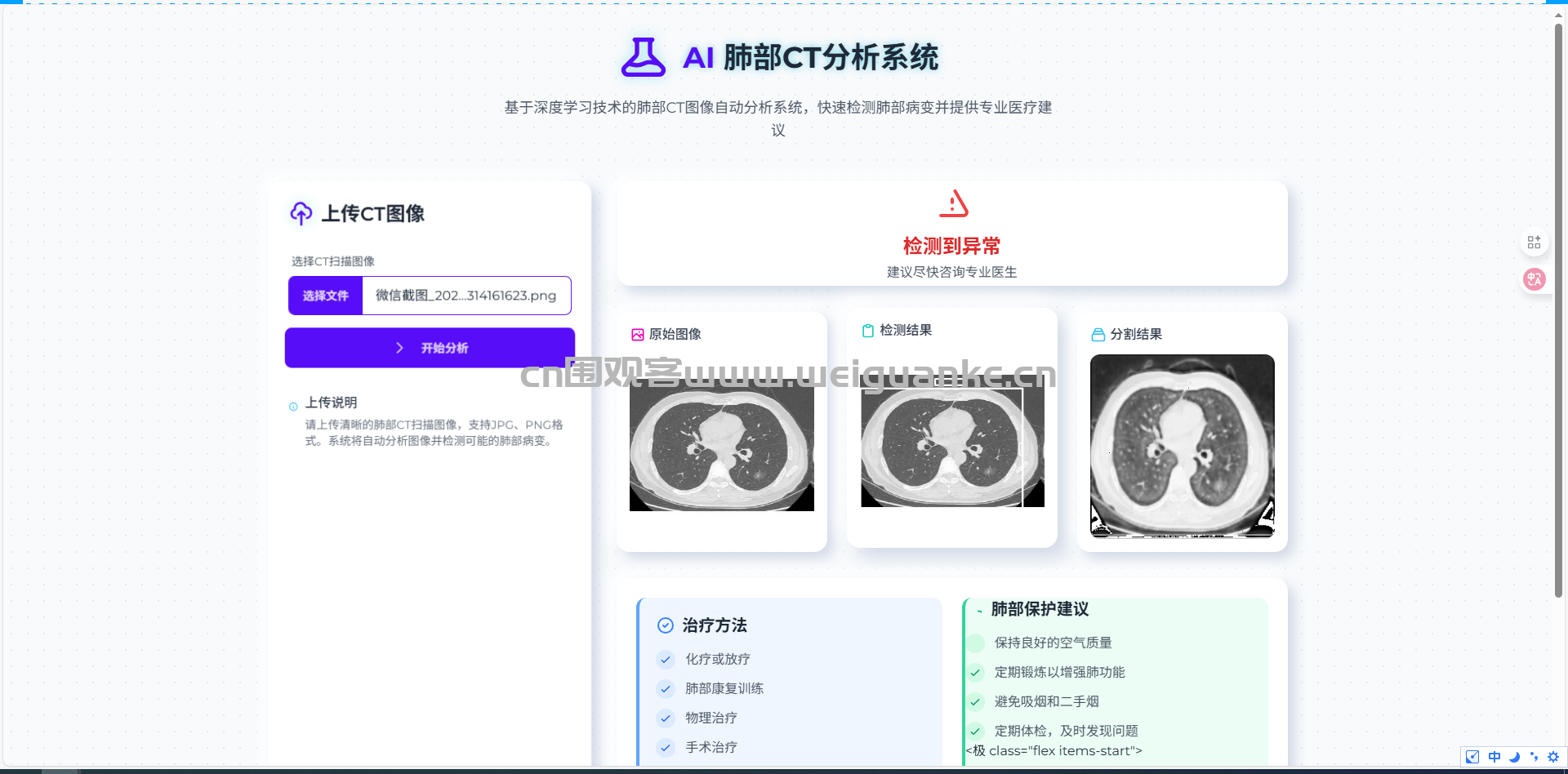Click the red warning triangle icon
Screen dimensions: 1568x774
click(x=953, y=203)
